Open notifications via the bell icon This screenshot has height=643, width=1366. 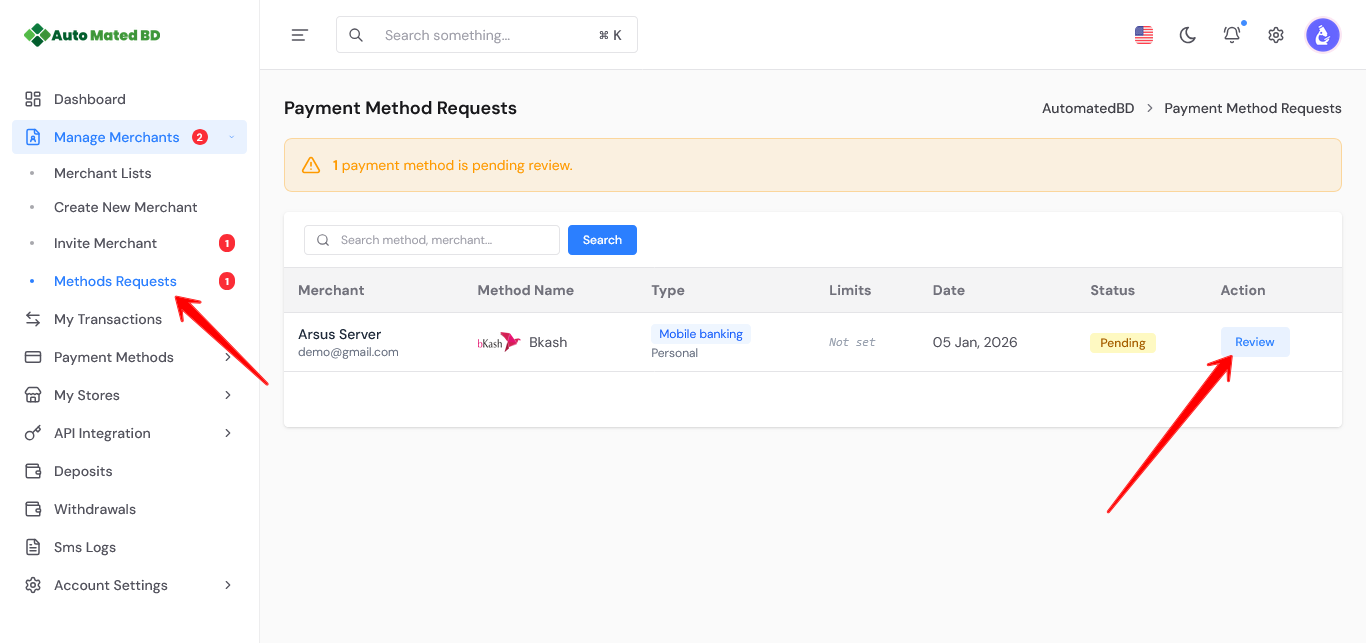1231,34
